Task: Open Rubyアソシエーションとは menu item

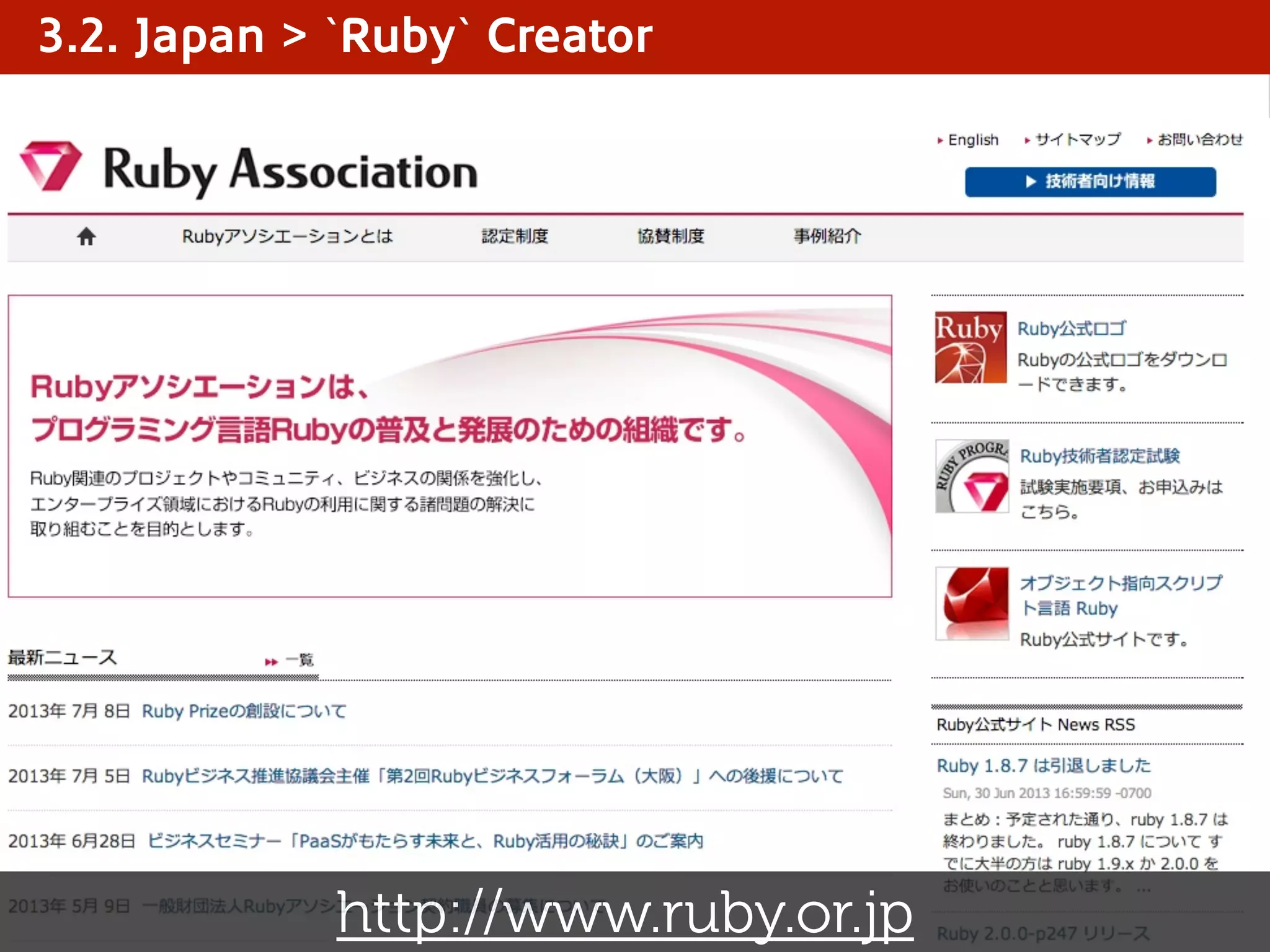Action: click(x=287, y=236)
